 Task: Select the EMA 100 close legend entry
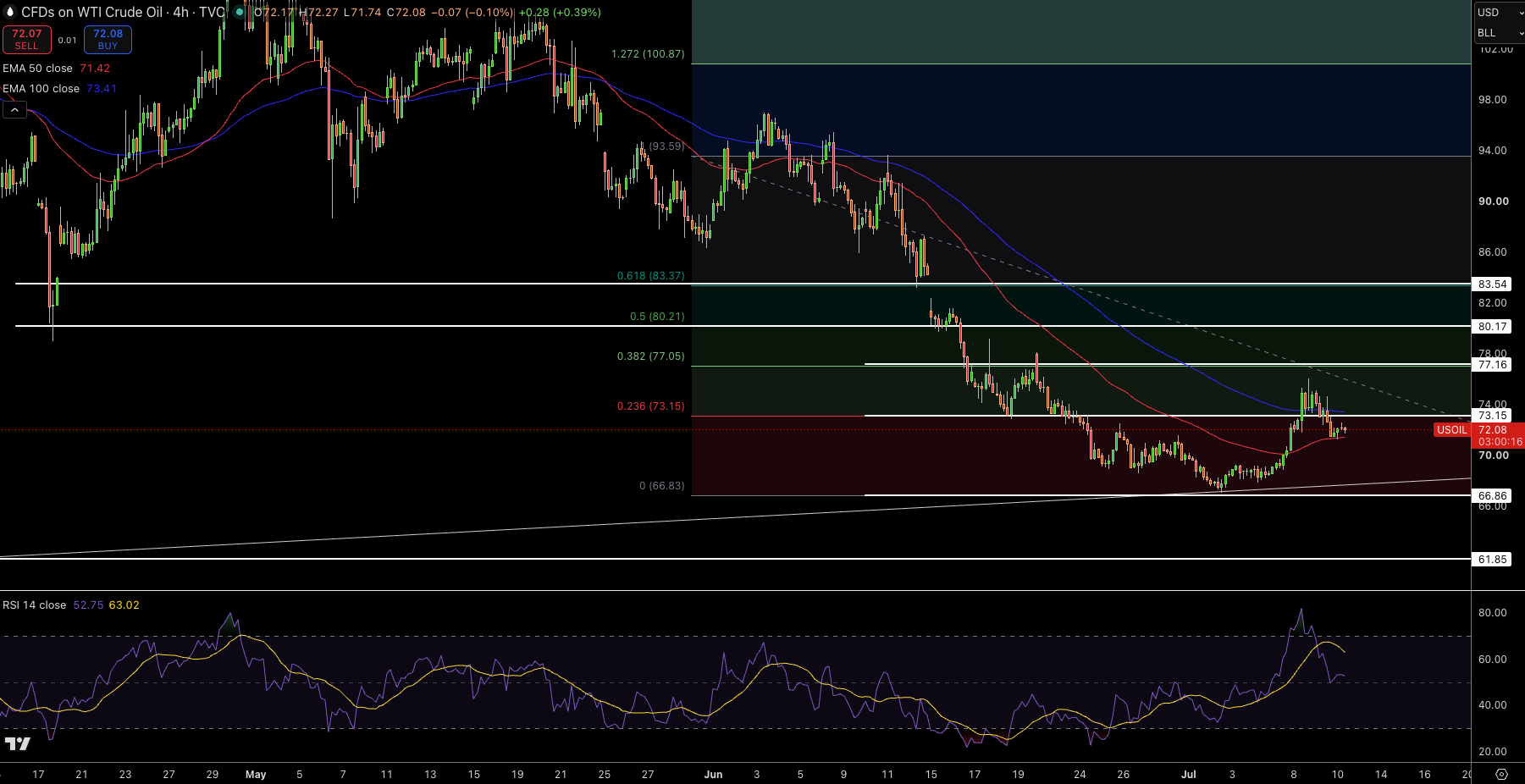point(41,88)
